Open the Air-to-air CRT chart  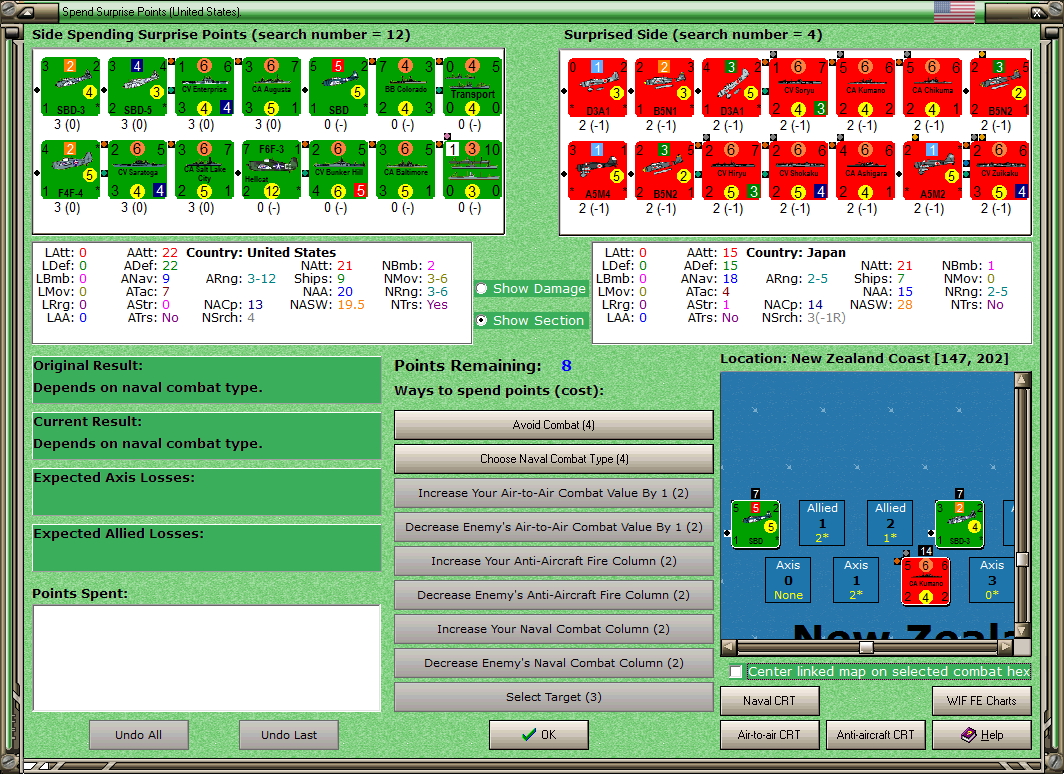click(770, 735)
